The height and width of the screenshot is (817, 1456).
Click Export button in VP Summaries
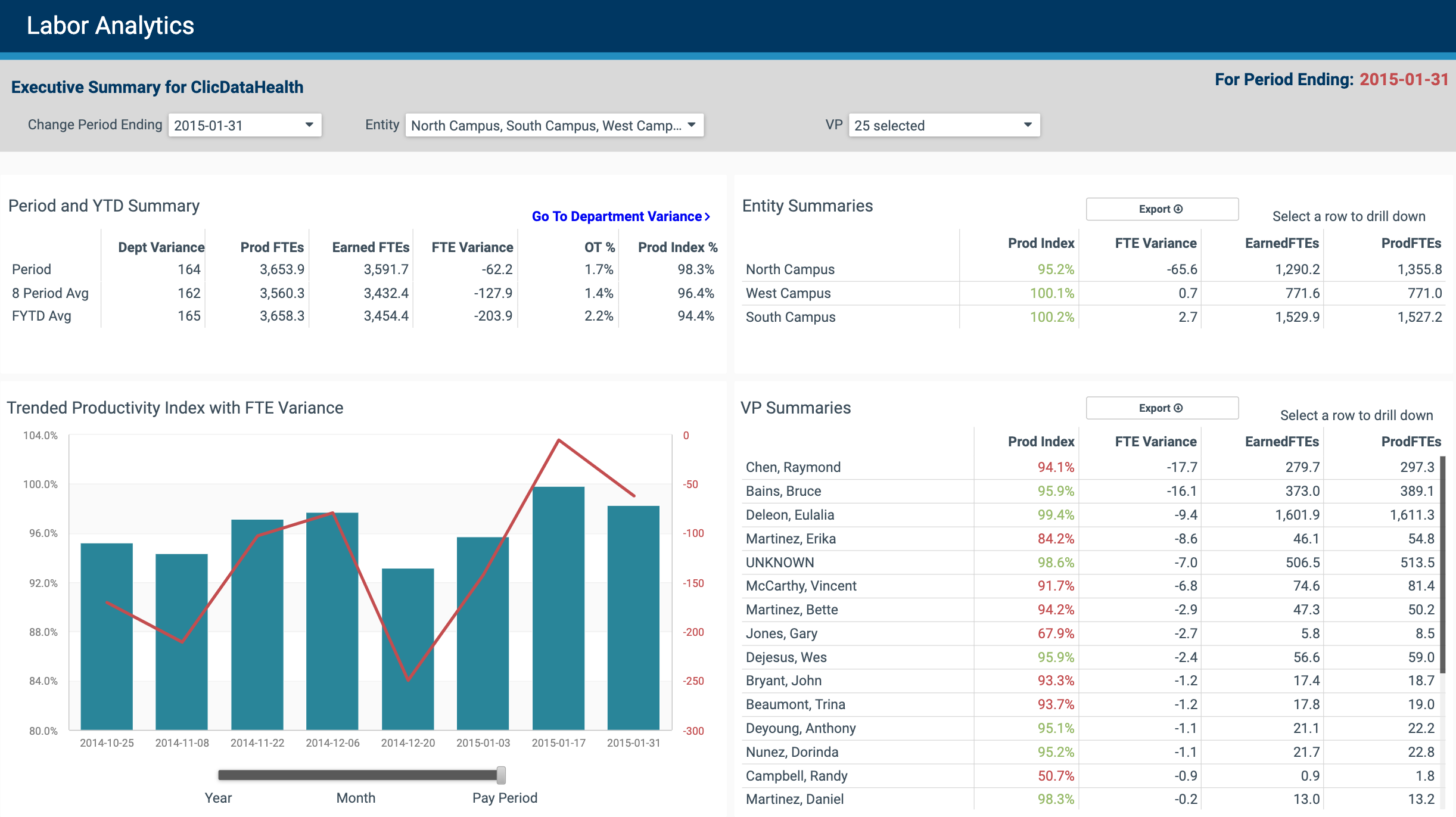[1162, 408]
